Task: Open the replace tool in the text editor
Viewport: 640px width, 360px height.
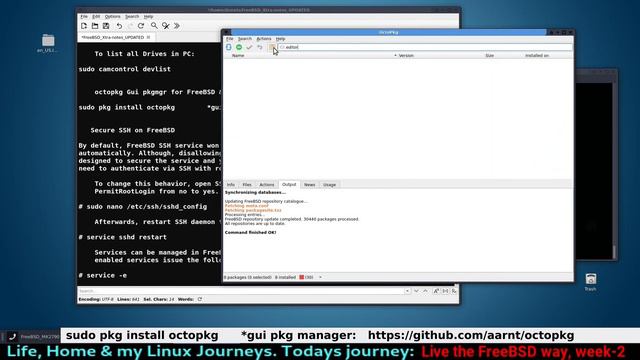Action: pyautogui.click(x=165, y=26)
